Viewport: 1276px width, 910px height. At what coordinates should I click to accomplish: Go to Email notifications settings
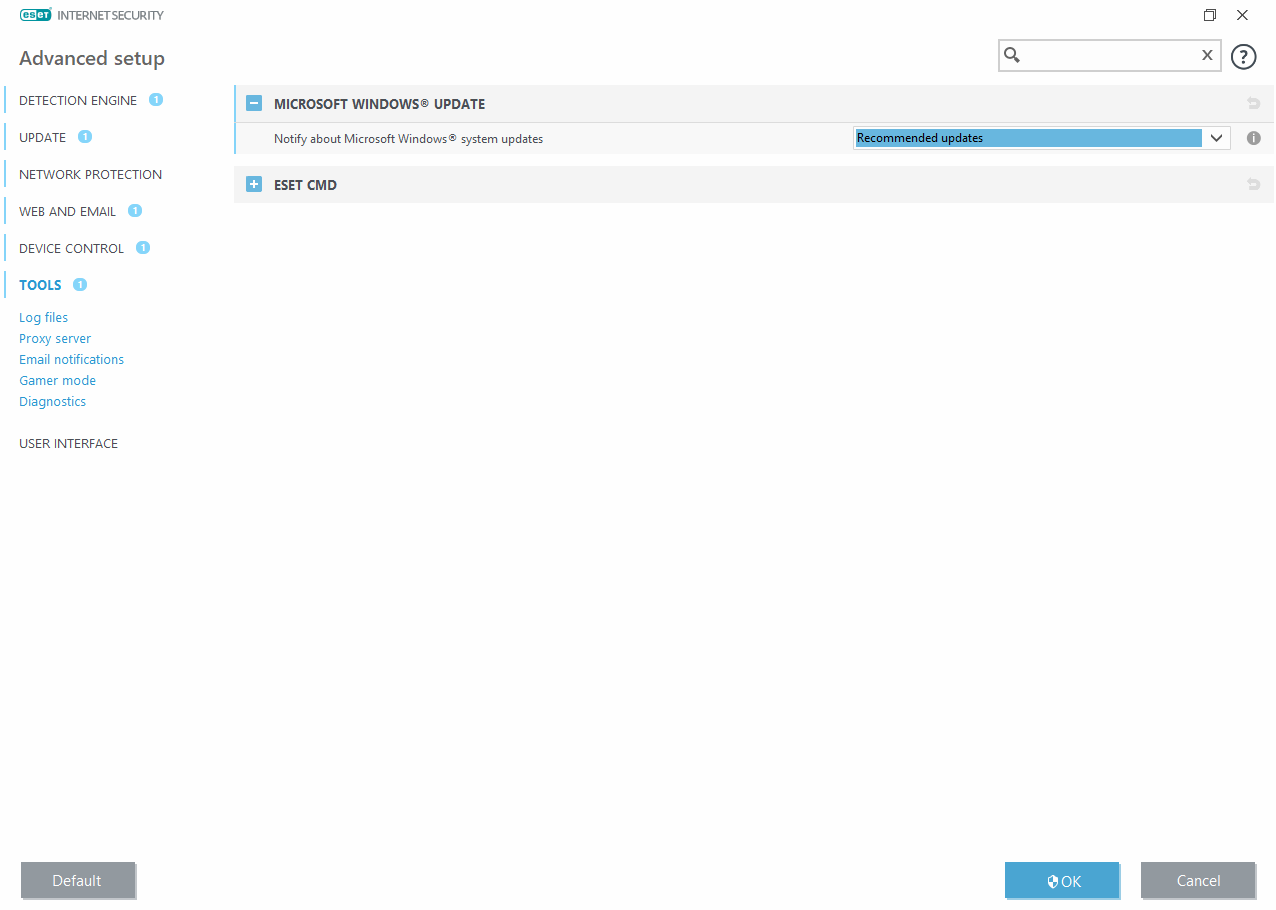coord(71,359)
